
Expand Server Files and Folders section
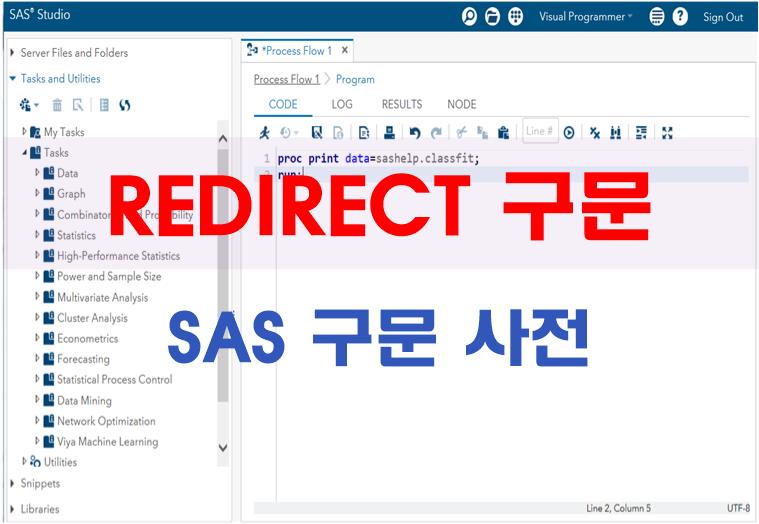[12, 52]
